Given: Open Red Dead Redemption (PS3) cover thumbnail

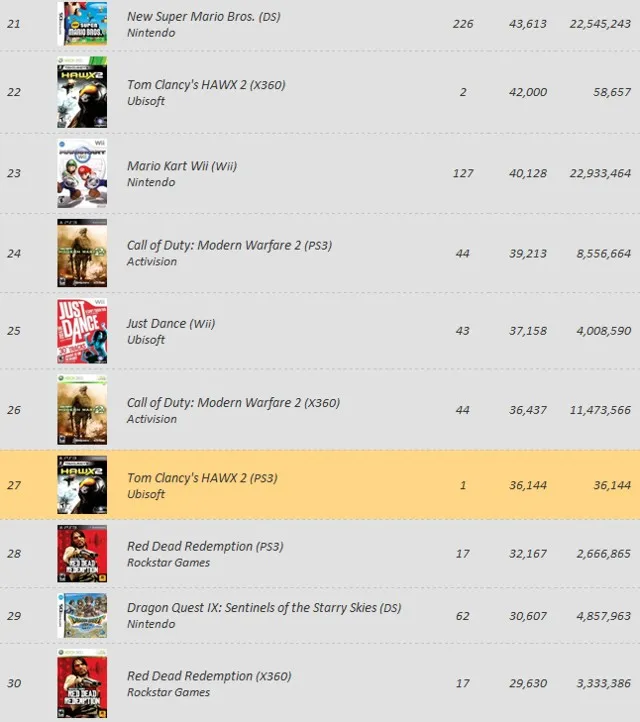Looking at the screenshot, I should coord(82,554).
